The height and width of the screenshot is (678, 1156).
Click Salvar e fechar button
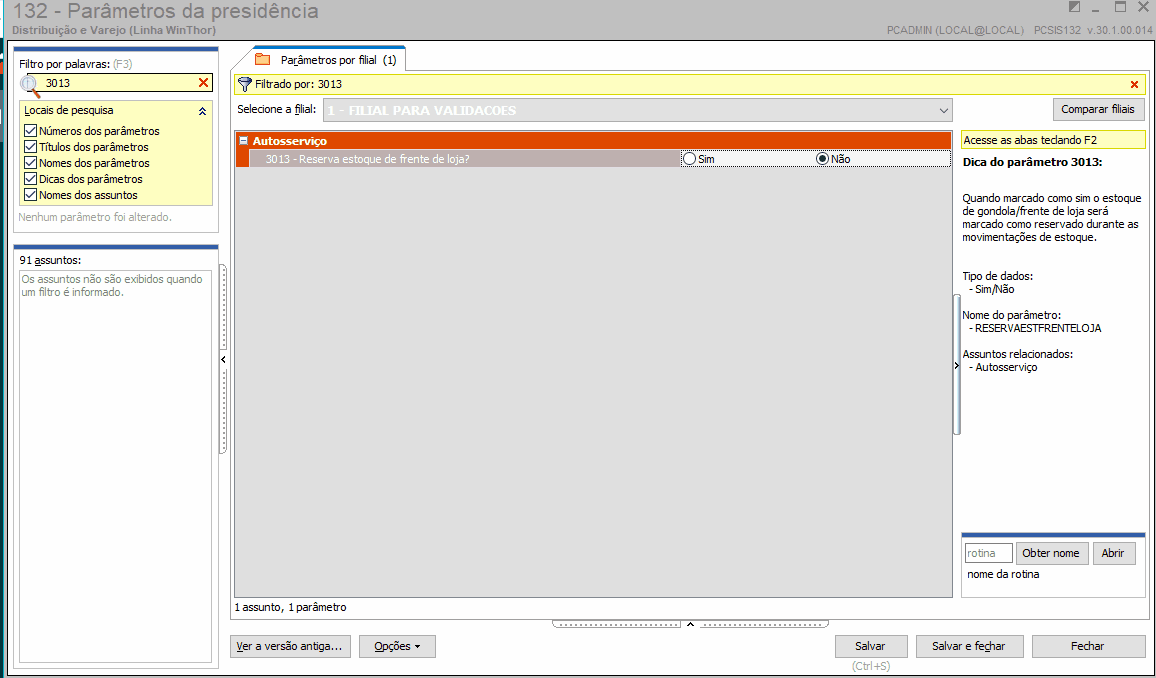(x=968, y=646)
